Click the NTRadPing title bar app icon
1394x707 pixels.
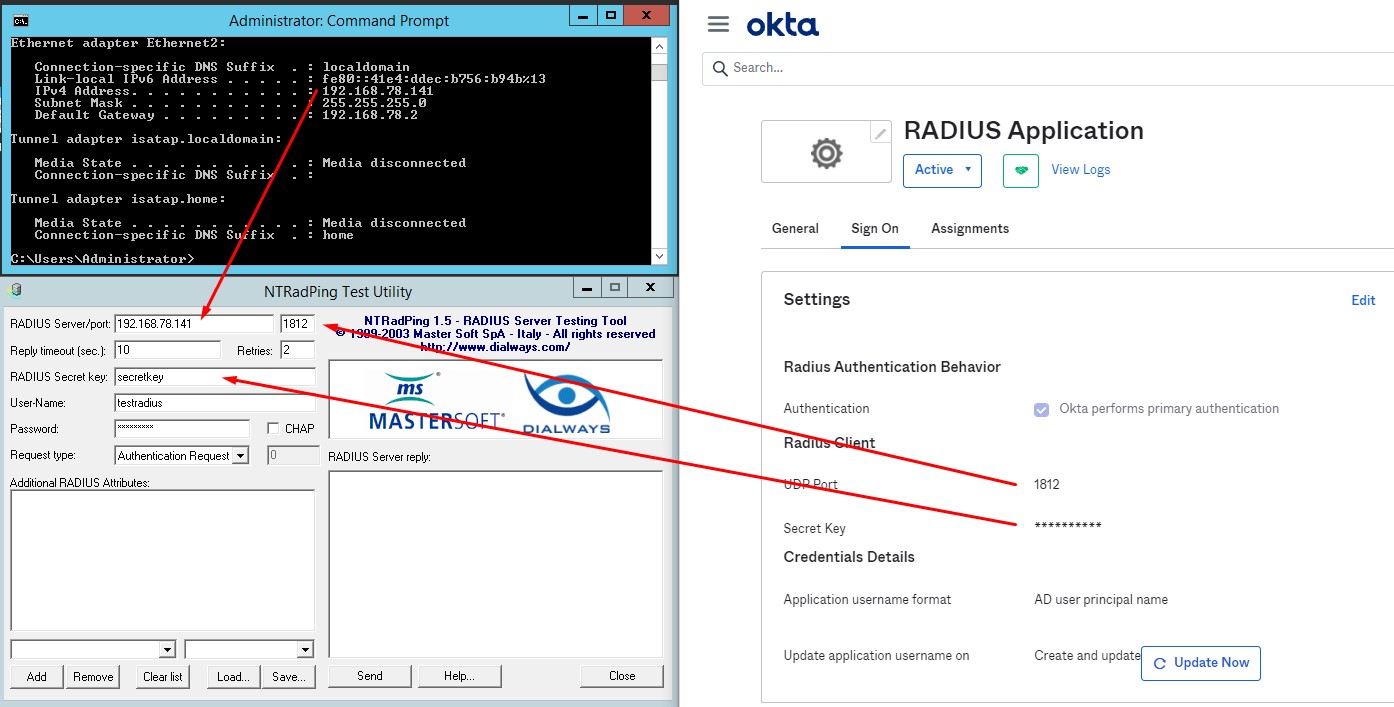click(16, 290)
